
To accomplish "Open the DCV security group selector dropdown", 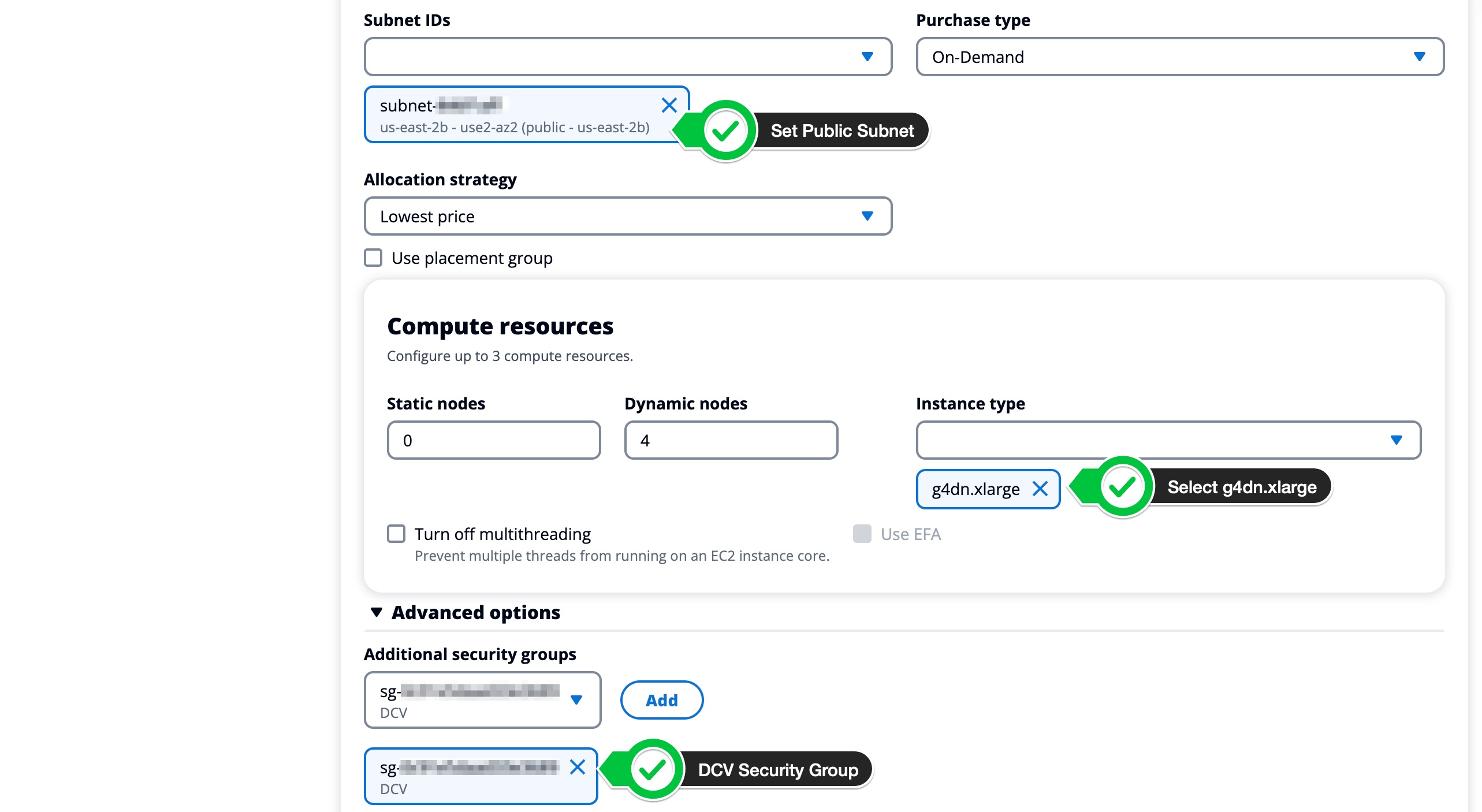I will point(575,698).
